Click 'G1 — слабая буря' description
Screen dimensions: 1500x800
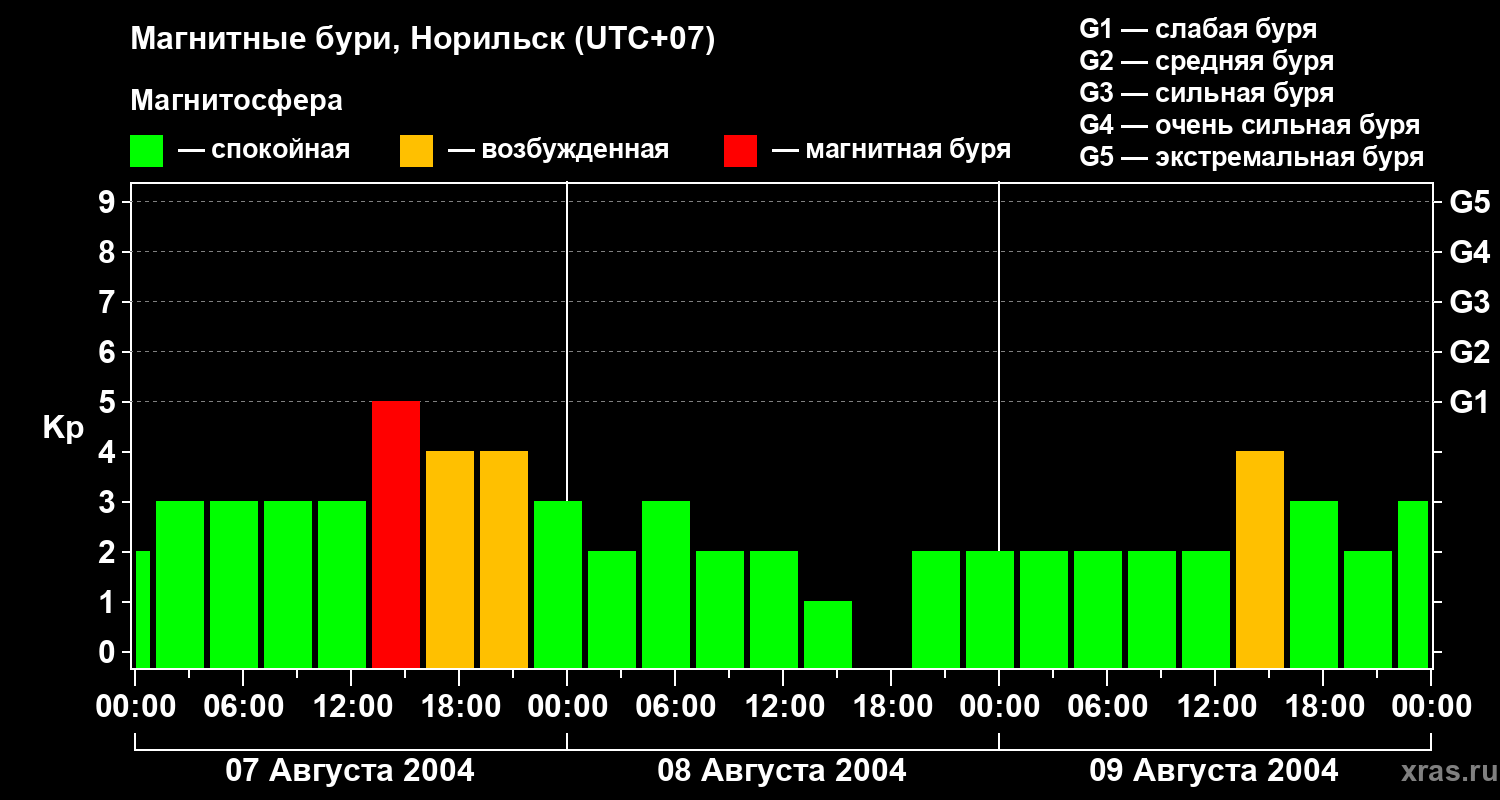[x=1198, y=29]
